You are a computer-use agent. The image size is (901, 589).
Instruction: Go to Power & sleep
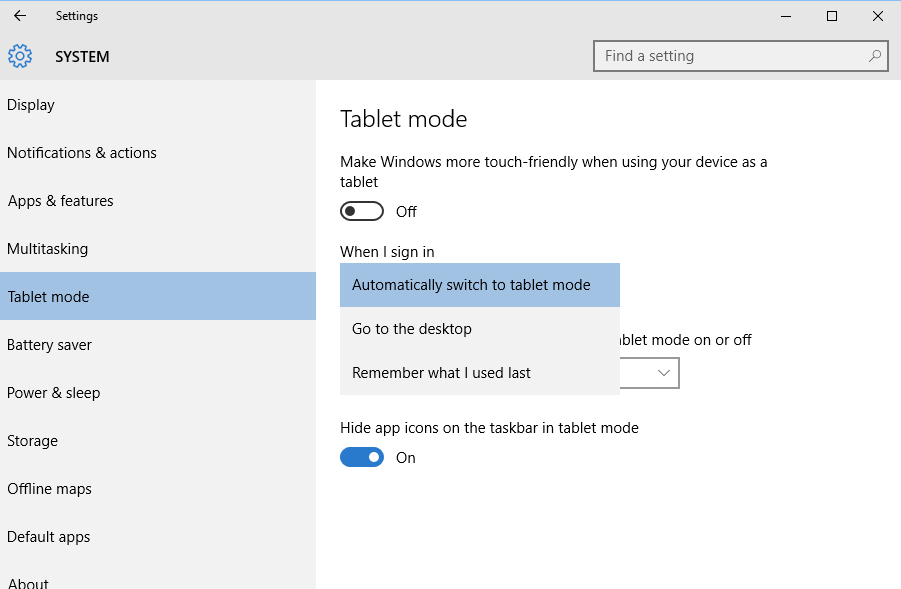[158, 392]
